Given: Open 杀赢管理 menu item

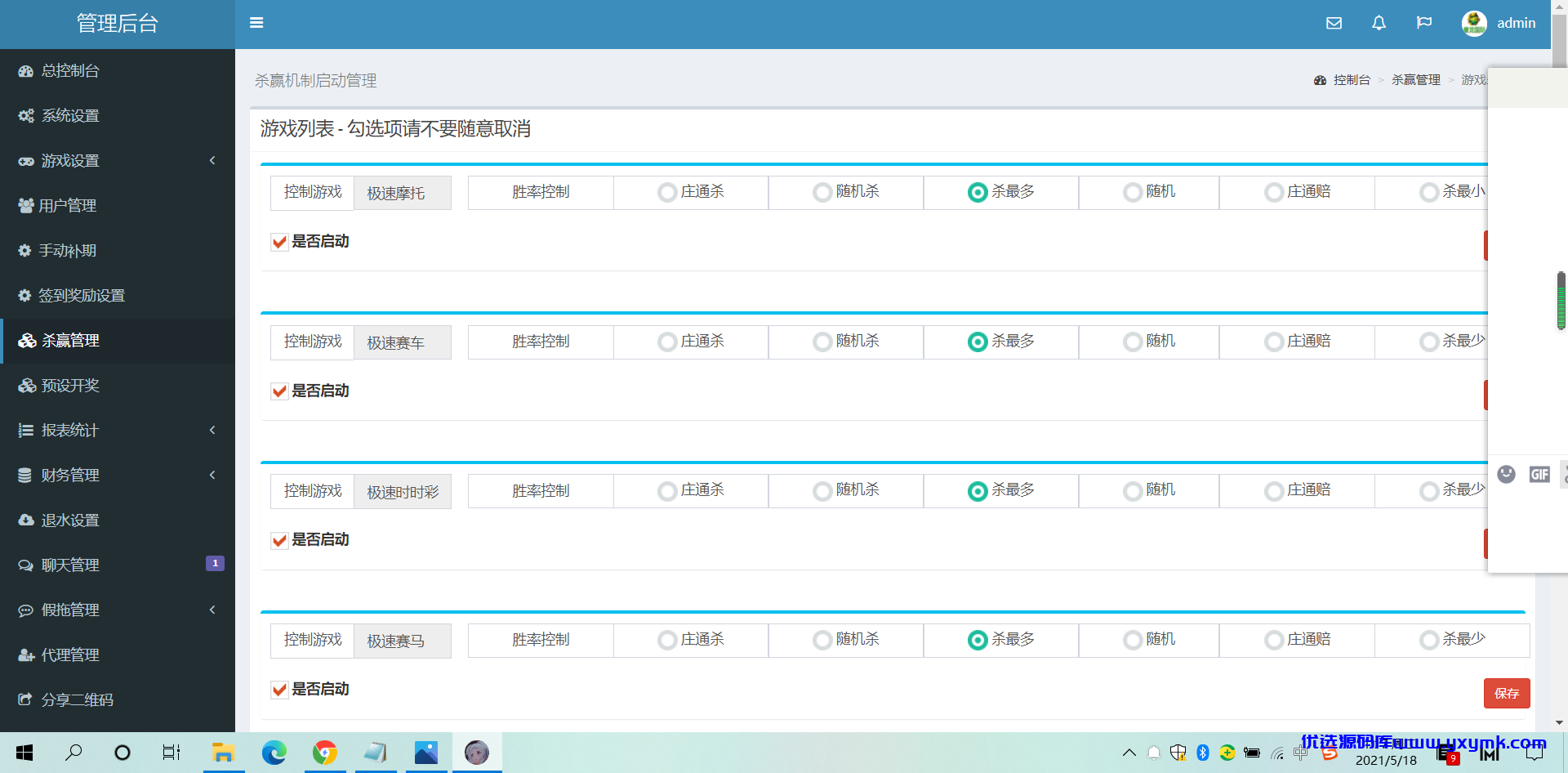Looking at the screenshot, I should click(118, 341).
